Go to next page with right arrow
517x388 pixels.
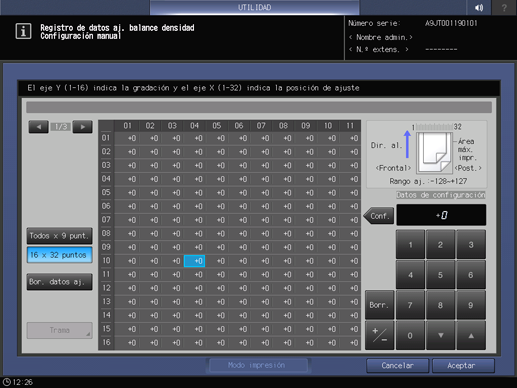(x=83, y=127)
